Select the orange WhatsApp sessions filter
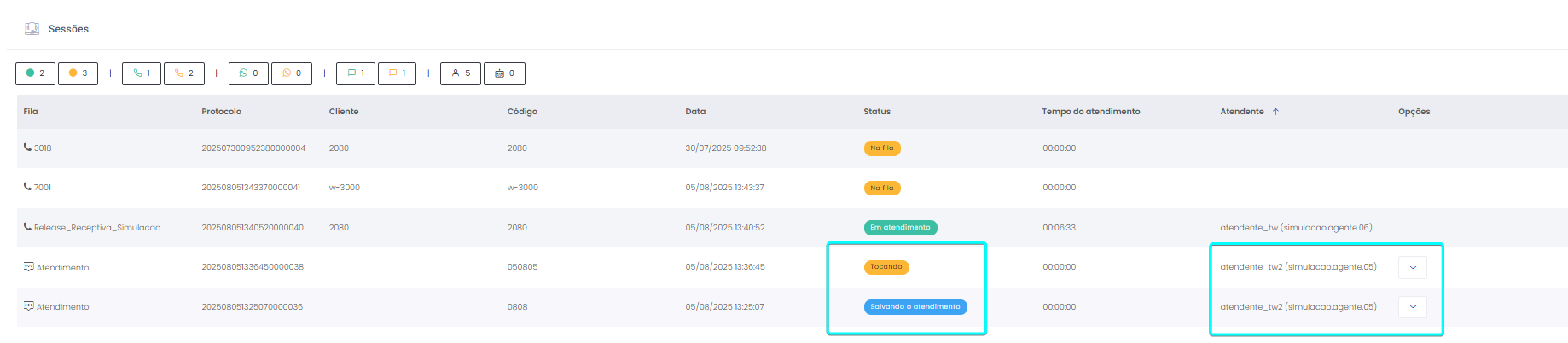The image size is (1568, 343). [292, 73]
